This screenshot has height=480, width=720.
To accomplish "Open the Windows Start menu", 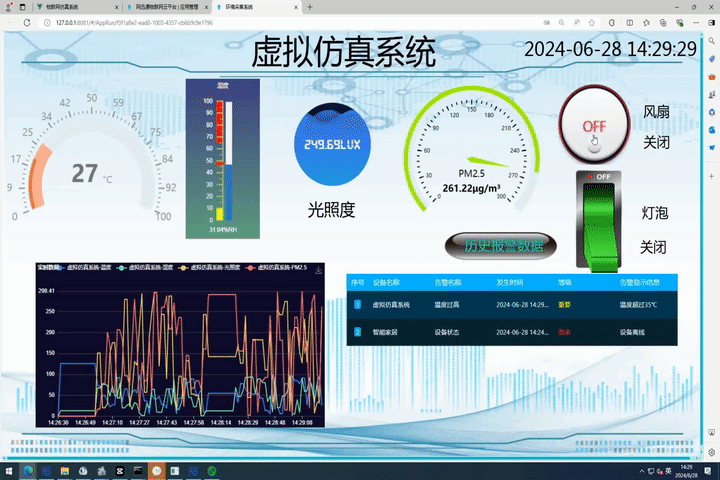I will (x=9, y=470).
